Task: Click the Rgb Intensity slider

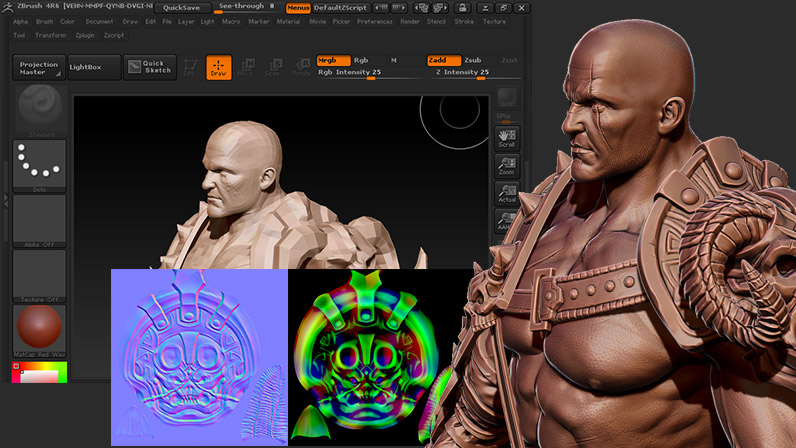Action: click(370, 74)
